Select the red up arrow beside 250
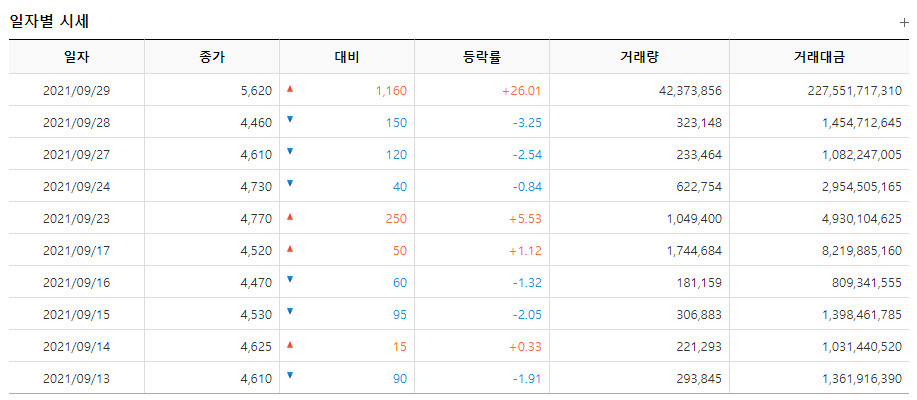This screenshot has width=917, height=400. (x=289, y=217)
